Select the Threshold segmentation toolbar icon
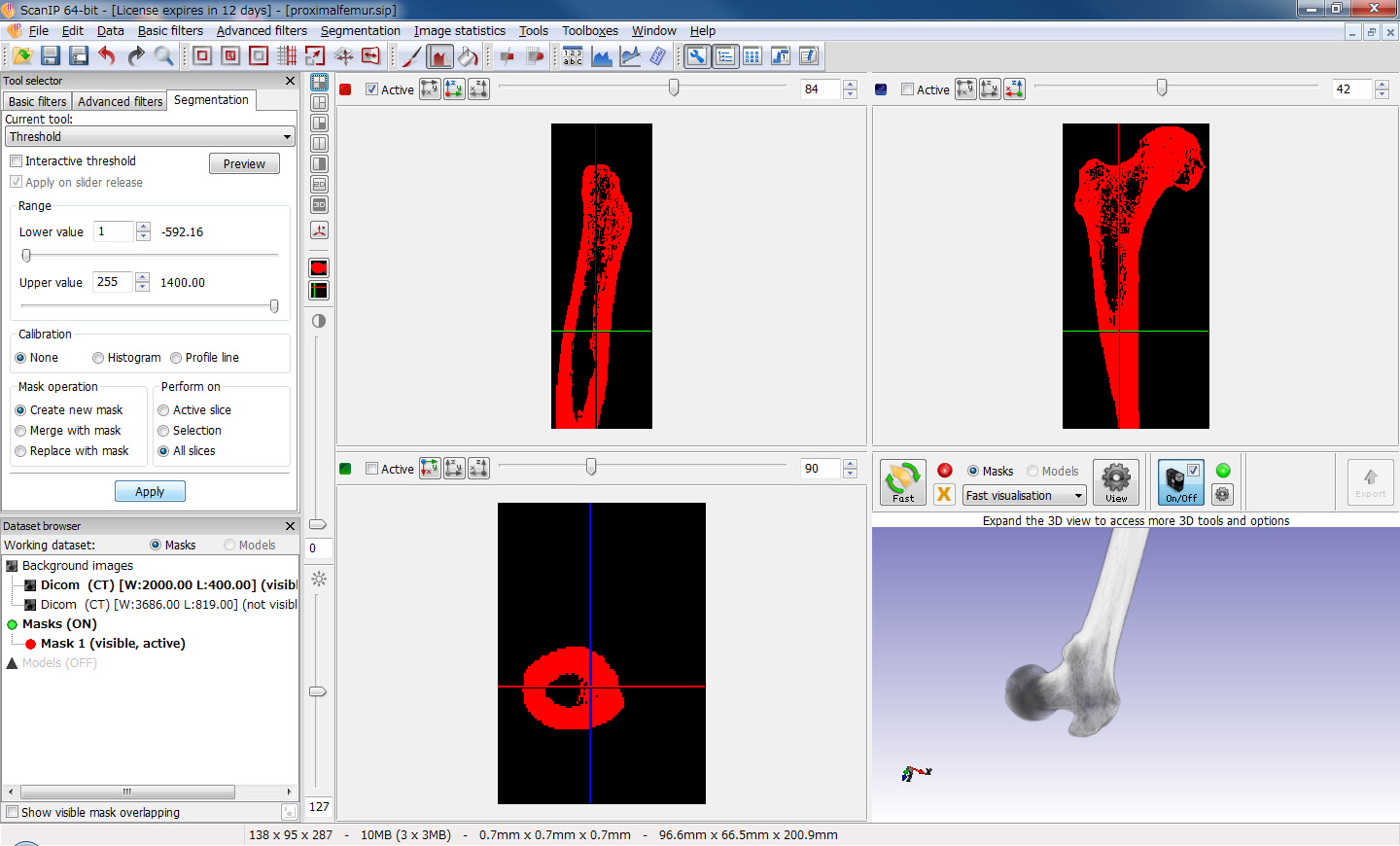Viewport: 1400px width, 846px height. point(439,56)
